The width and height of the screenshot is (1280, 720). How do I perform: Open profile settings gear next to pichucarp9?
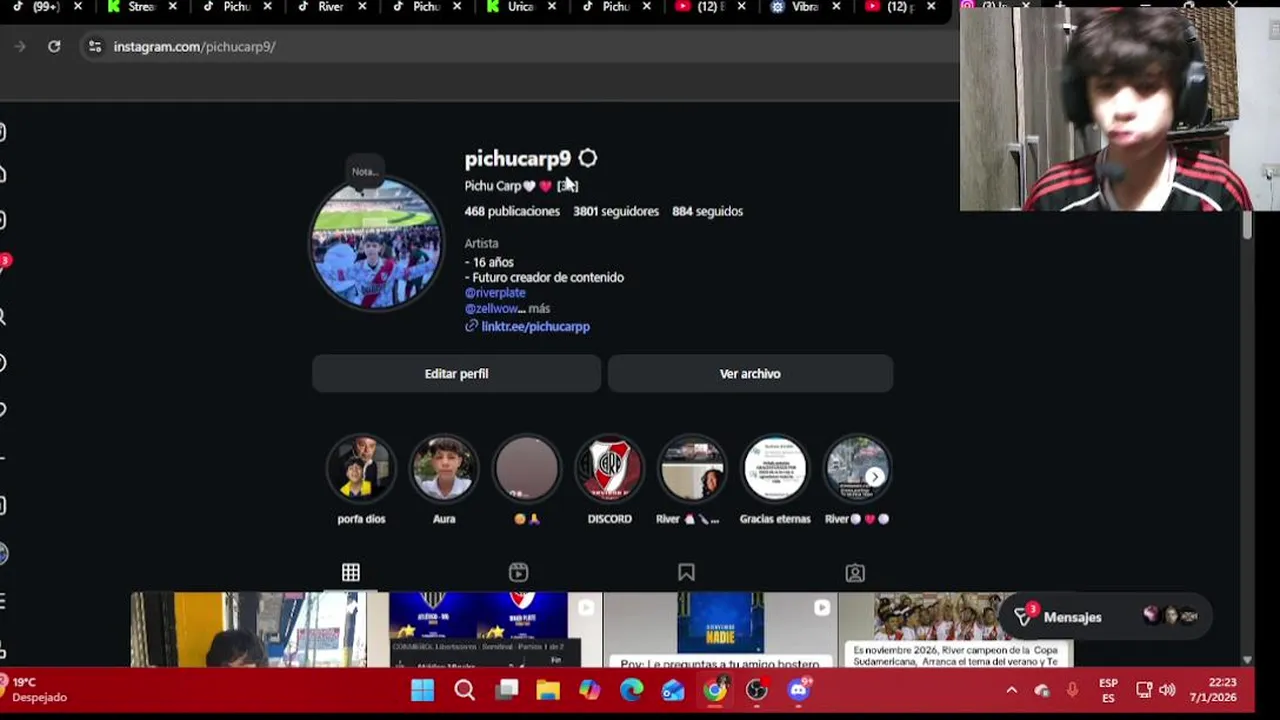pyautogui.click(x=587, y=158)
